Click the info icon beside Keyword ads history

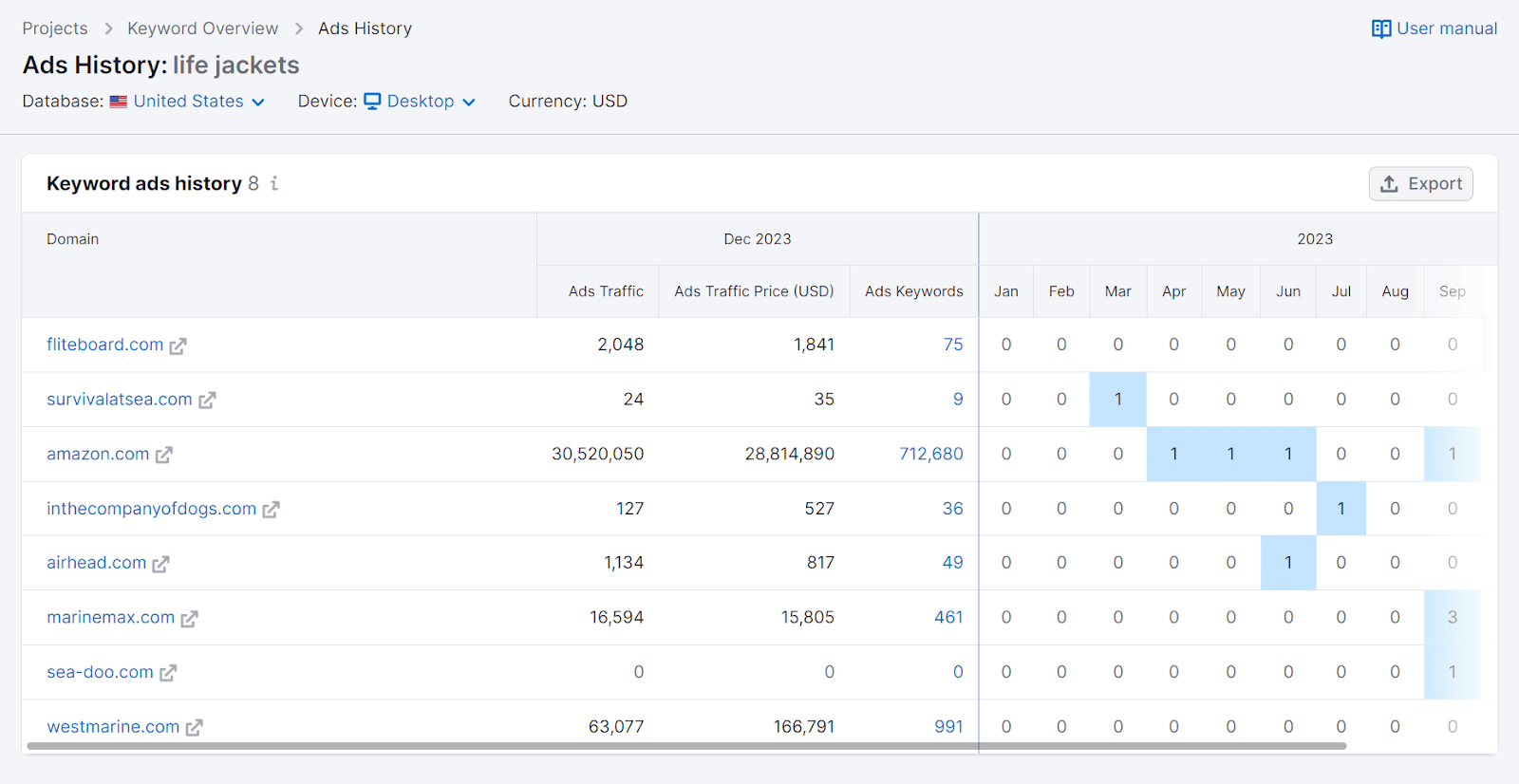pos(274,183)
